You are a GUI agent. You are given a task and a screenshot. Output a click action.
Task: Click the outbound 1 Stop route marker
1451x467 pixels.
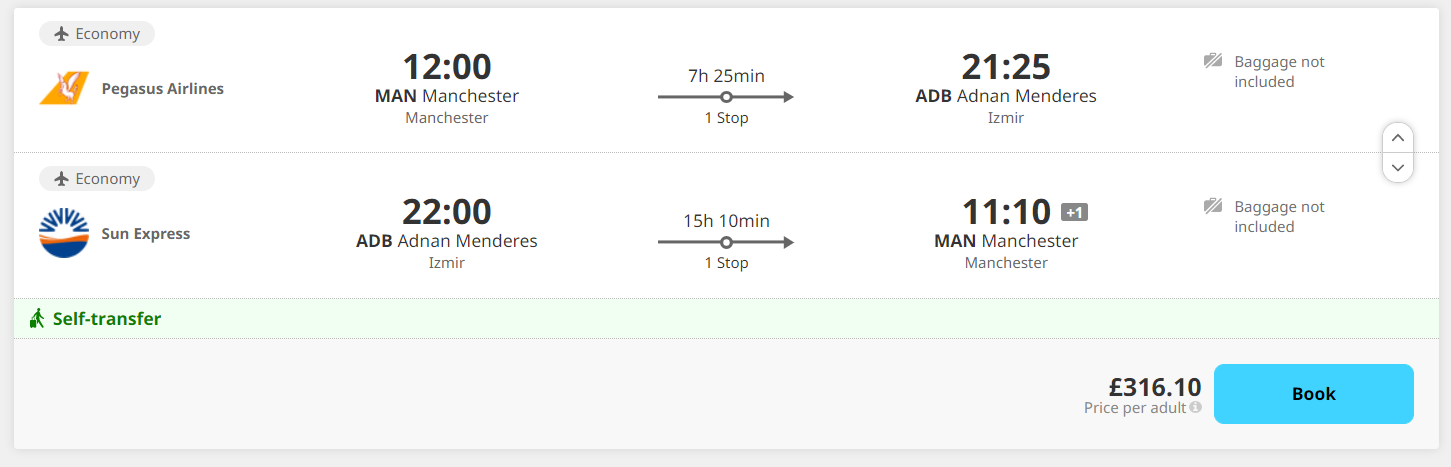click(x=726, y=97)
